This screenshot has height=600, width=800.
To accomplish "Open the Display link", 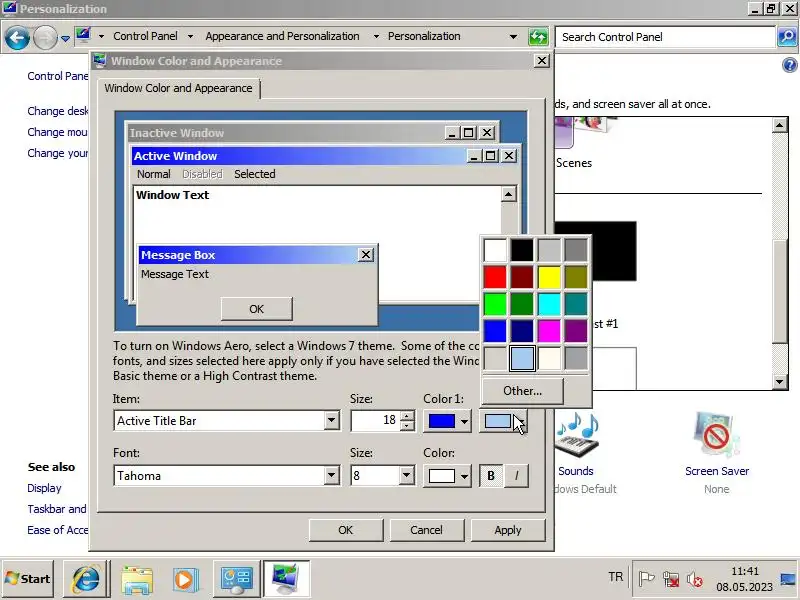I will pos(44,488).
